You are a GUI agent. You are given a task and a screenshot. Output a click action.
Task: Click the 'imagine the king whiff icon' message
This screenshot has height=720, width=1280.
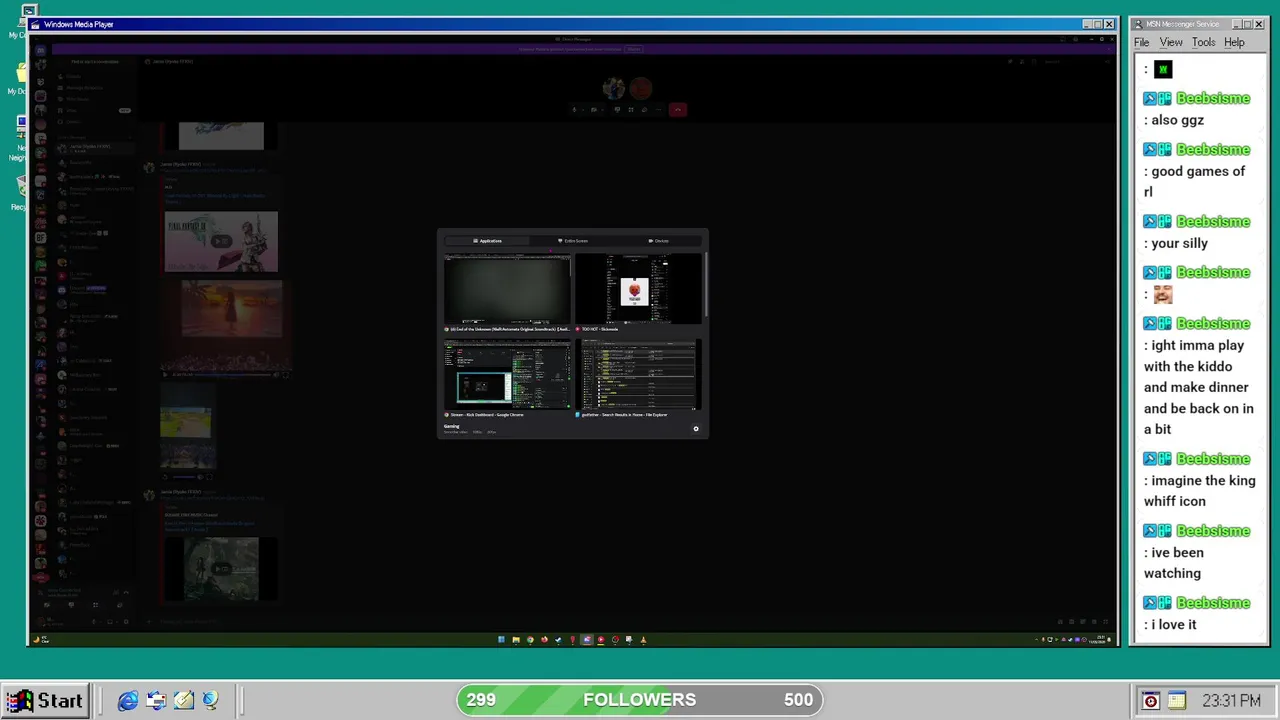tap(1200, 491)
